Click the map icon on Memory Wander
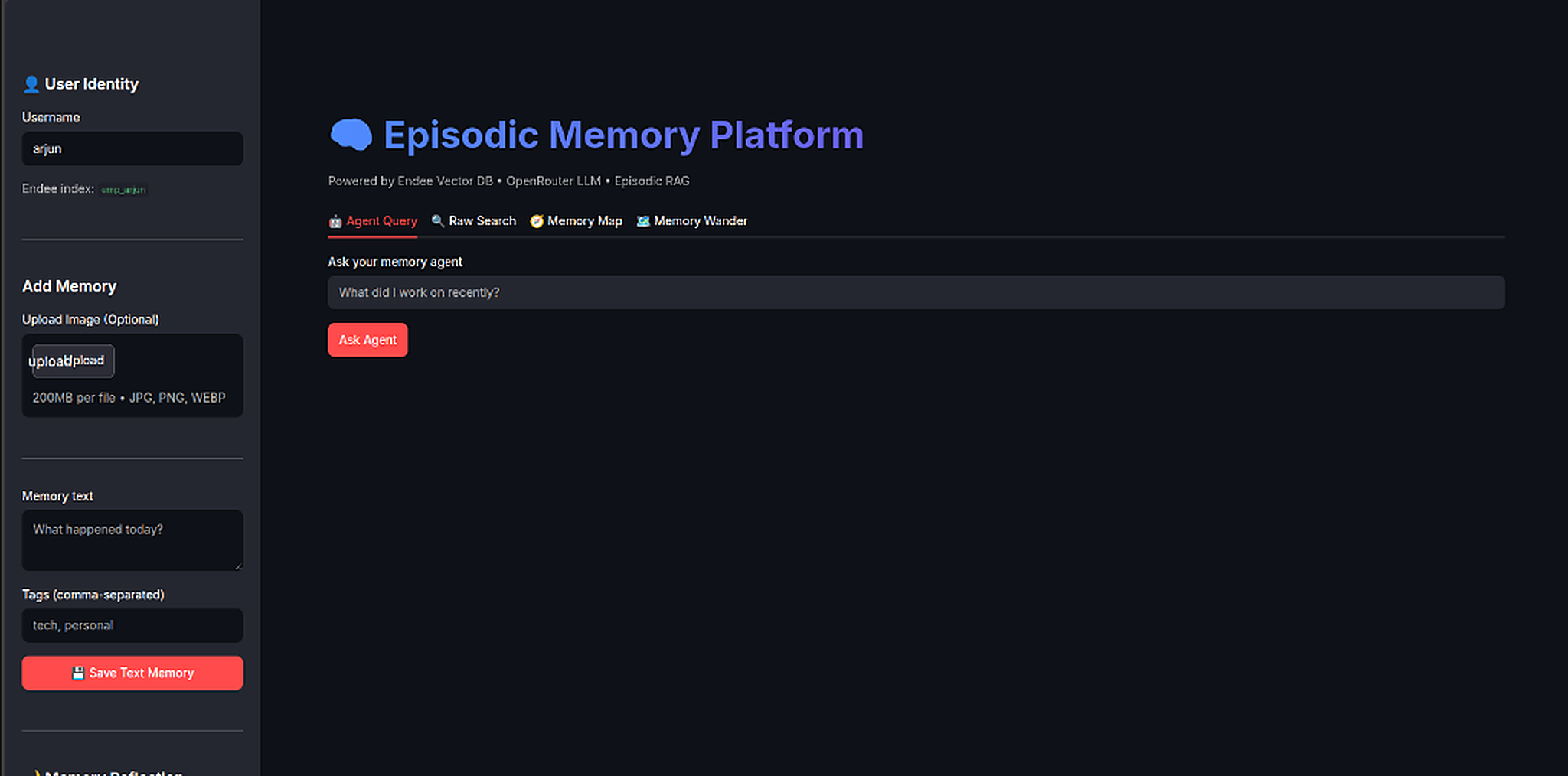Screen dimensions: 1568x776 pyautogui.click(x=643, y=221)
